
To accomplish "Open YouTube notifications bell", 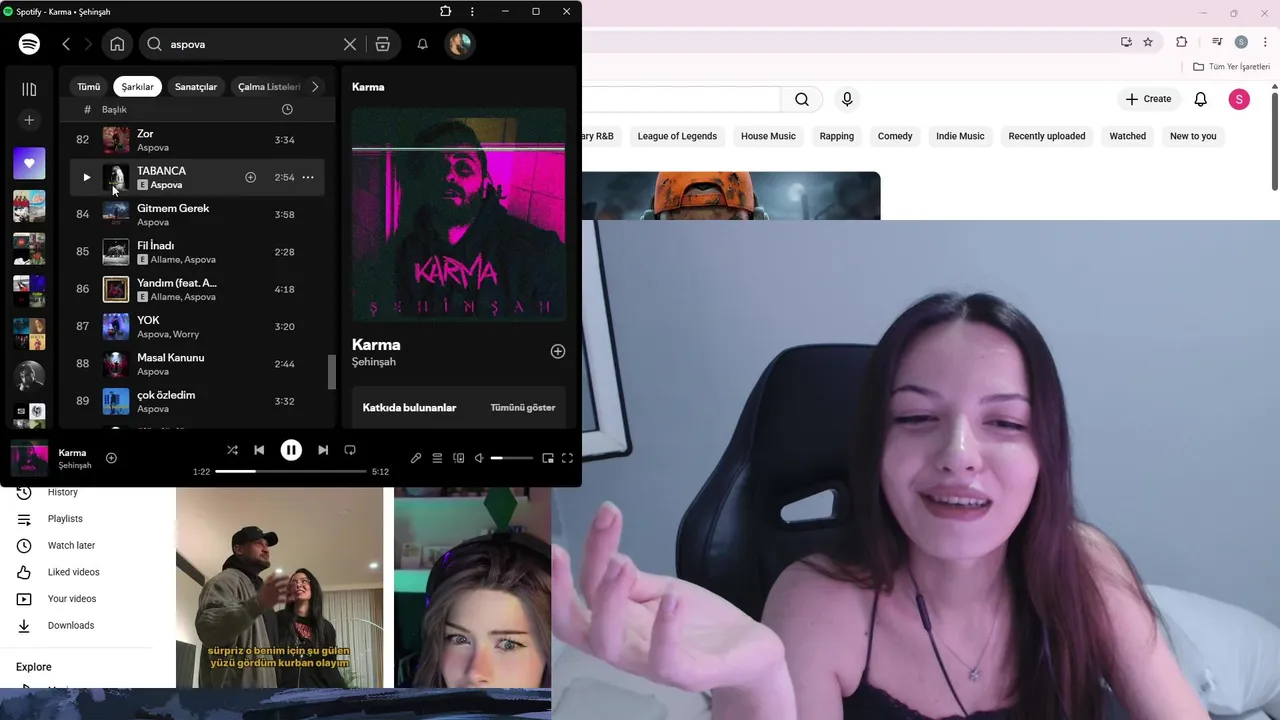I will coord(1201,99).
